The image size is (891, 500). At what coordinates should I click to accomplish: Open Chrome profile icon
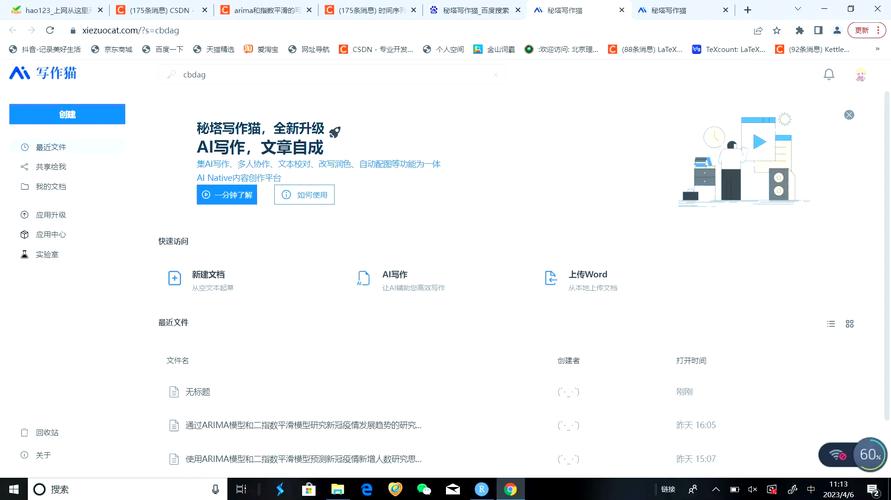tap(837, 30)
